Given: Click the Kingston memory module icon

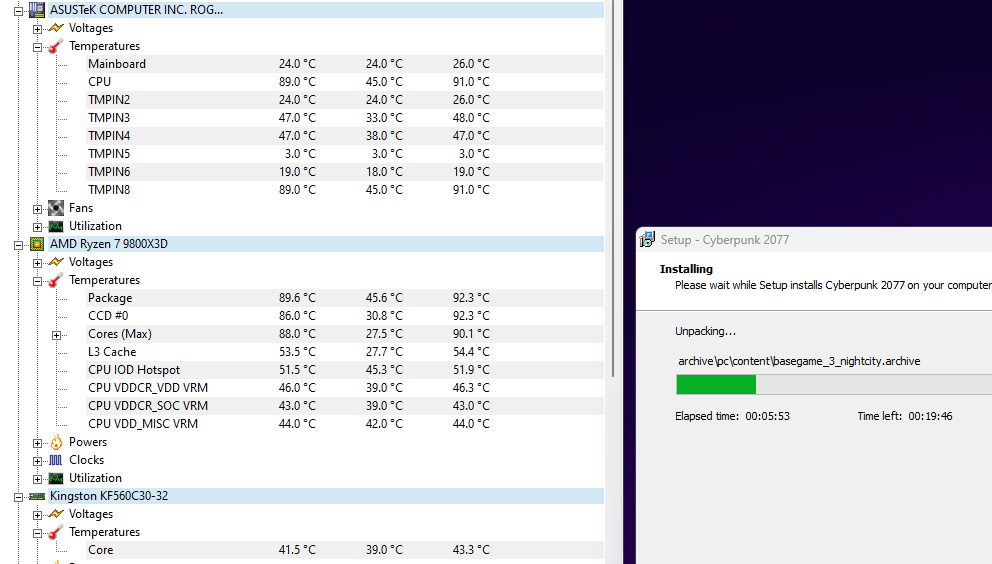Looking at the screenshot, I should pyautogui.click(x=37, y=496).
